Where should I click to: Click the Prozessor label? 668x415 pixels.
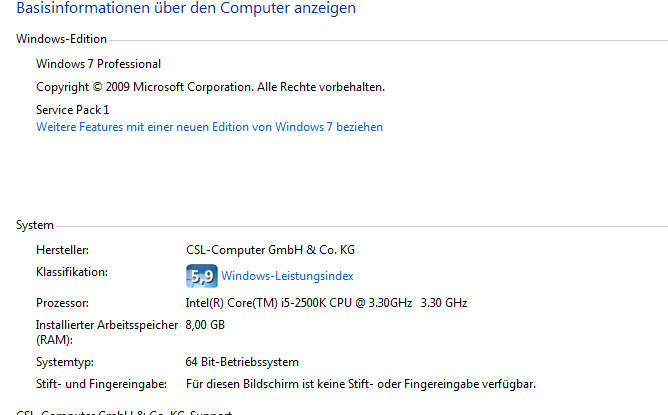(62, 302)
